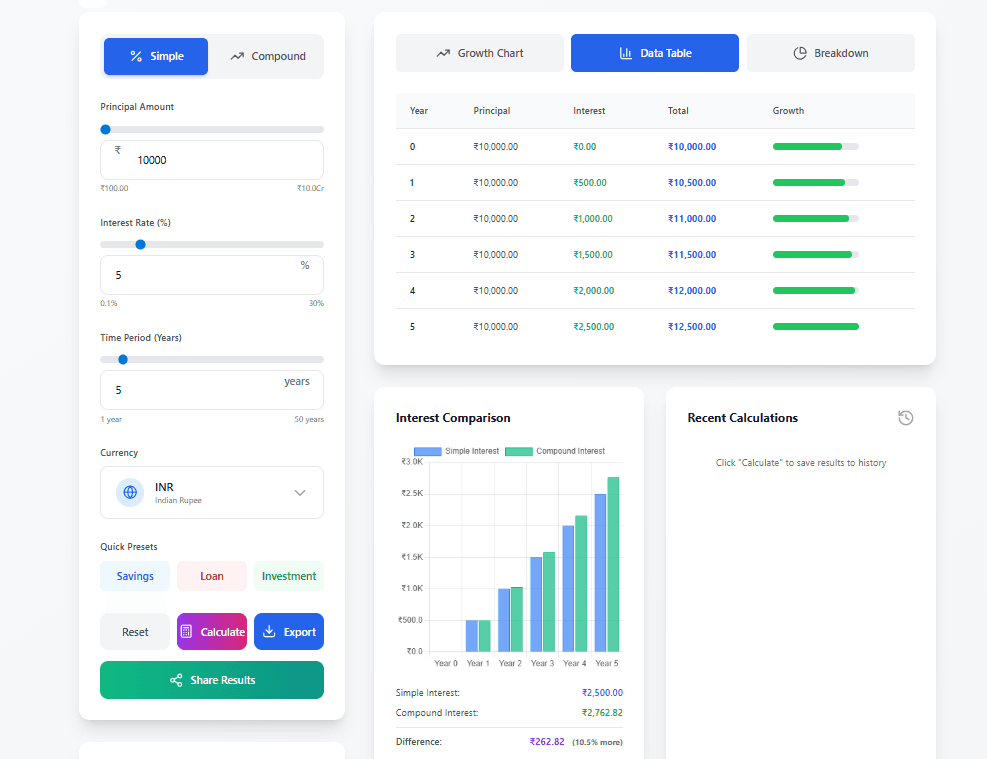The image size is (987, 759).
Task: Click the chevron beside Indian Rupee
Action: coord(299,492)
